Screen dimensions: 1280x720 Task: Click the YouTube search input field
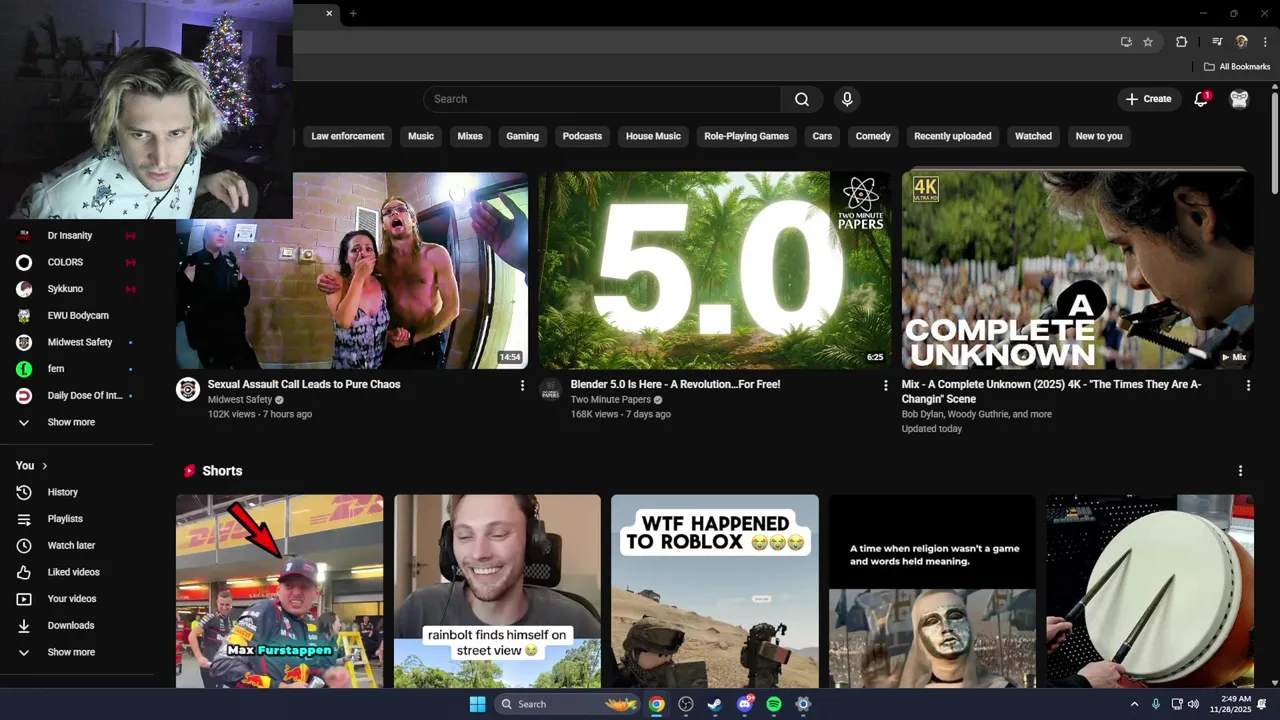coord(602,99)
